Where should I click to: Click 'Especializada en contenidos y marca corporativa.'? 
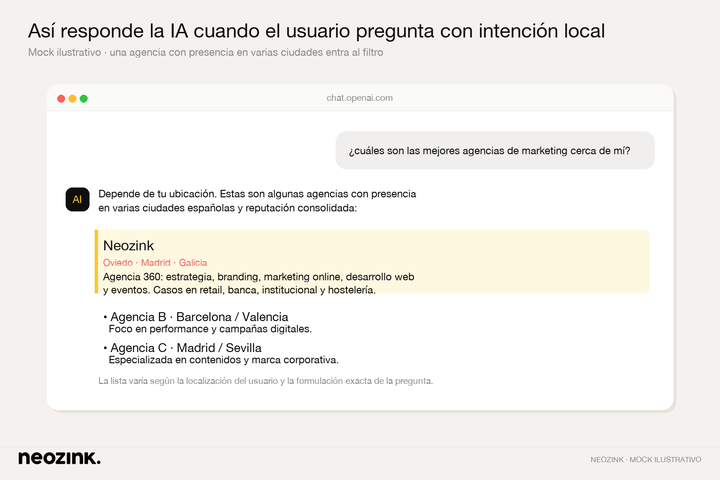pos(223,360)
